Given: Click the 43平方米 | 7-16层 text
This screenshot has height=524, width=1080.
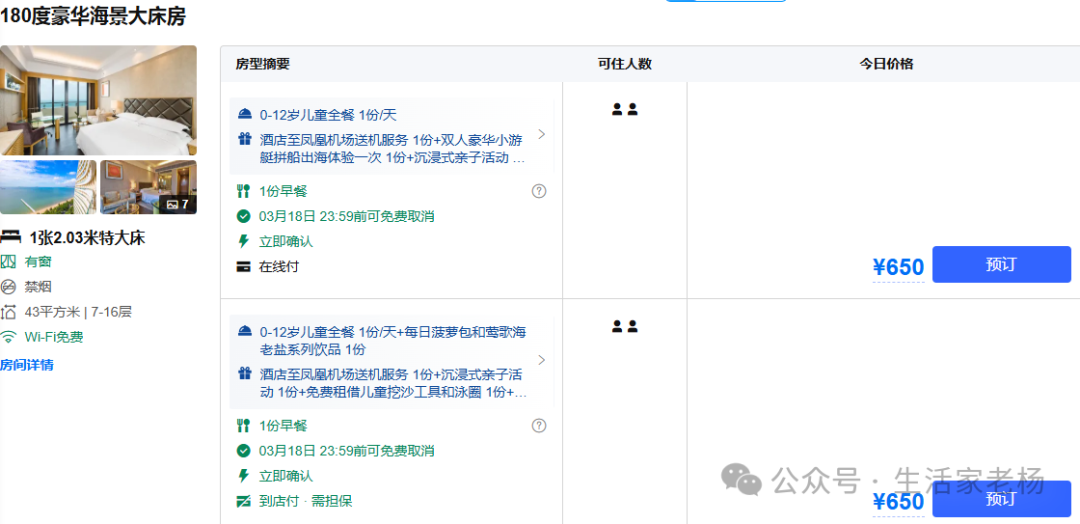Looking at the screenshot, I should tap(78, 312).
